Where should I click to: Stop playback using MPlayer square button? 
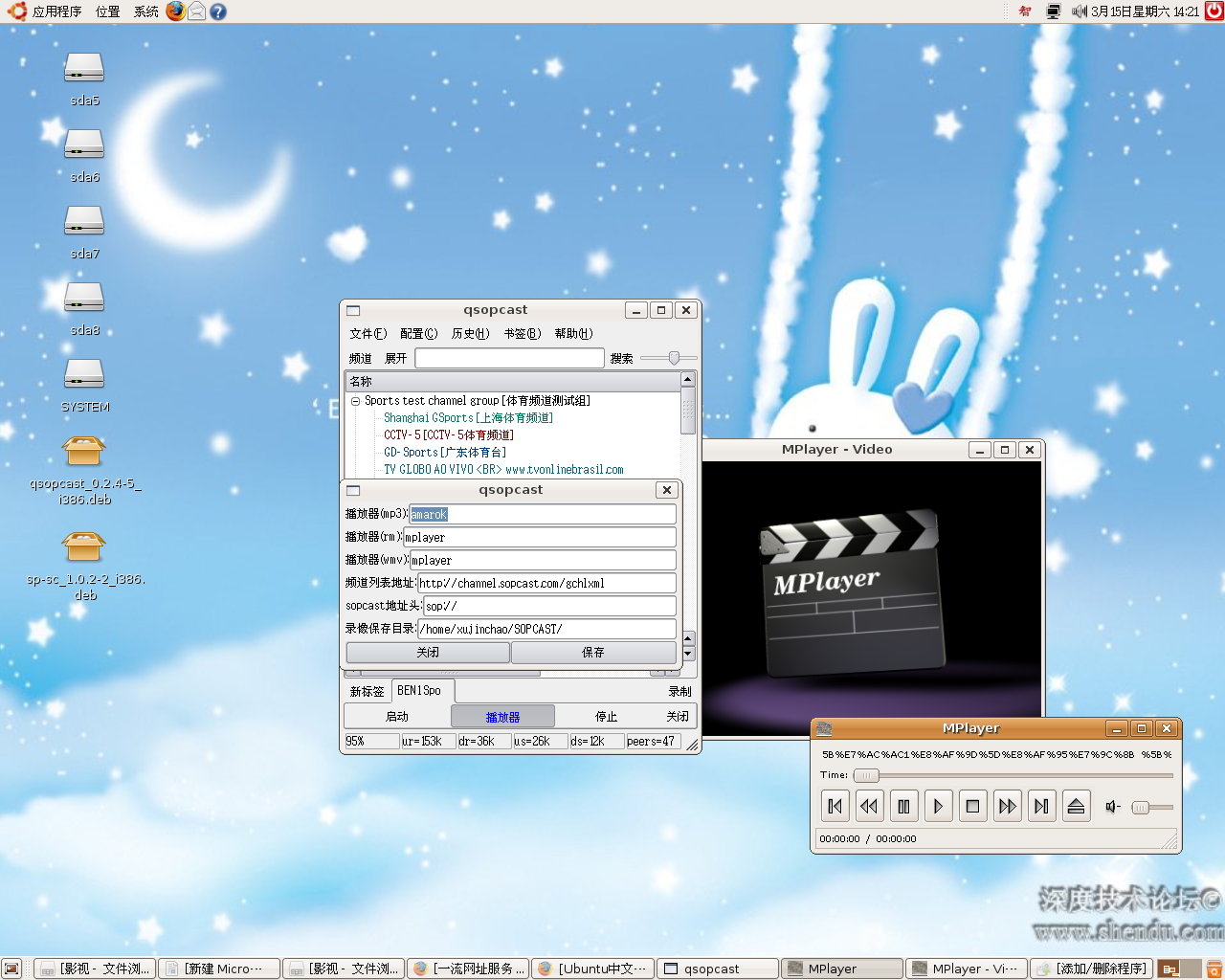pyautogui.click(x=972, y=806)
